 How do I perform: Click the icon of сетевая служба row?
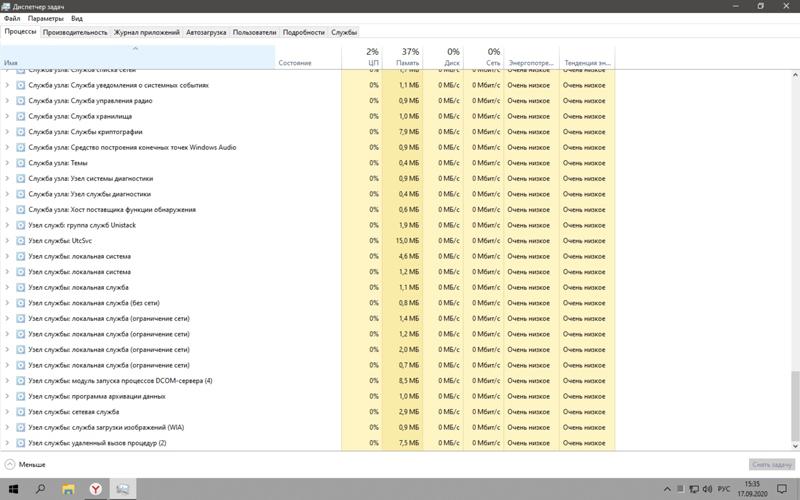click(20, 412)
